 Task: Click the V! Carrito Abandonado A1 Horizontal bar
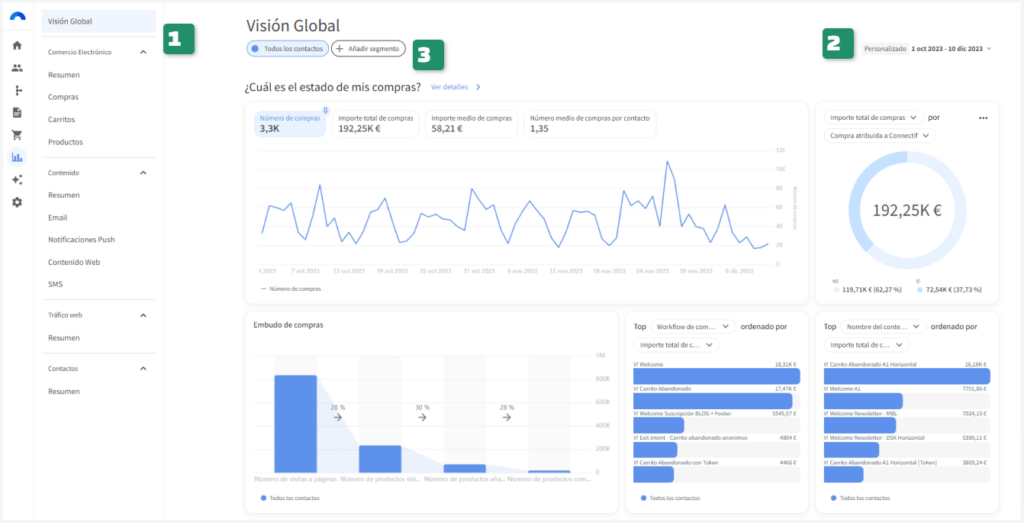907,376
